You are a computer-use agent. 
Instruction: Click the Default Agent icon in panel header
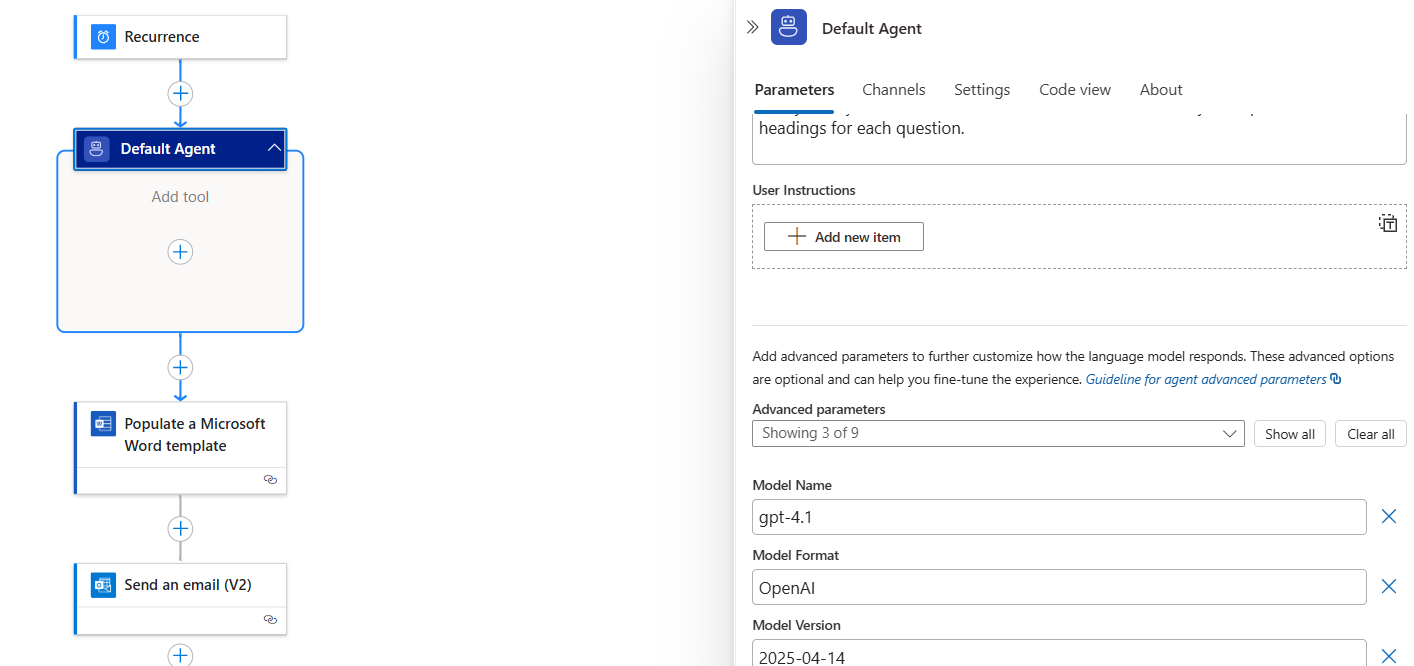789,28
